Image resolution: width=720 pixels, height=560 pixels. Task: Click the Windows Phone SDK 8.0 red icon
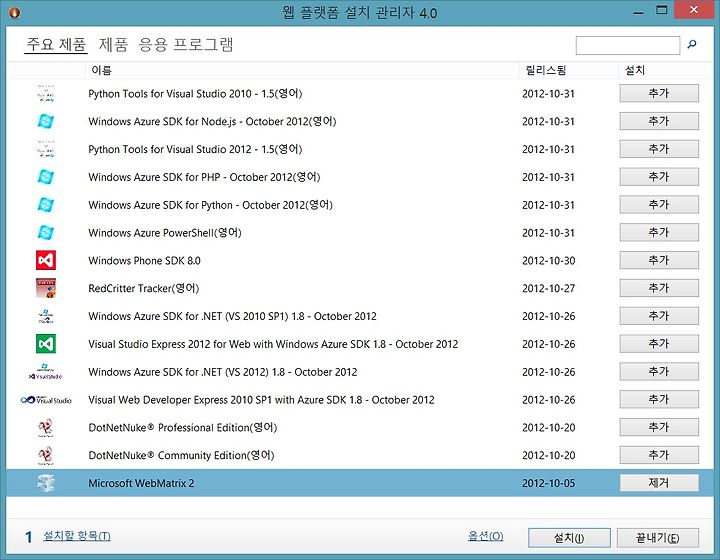46,260
